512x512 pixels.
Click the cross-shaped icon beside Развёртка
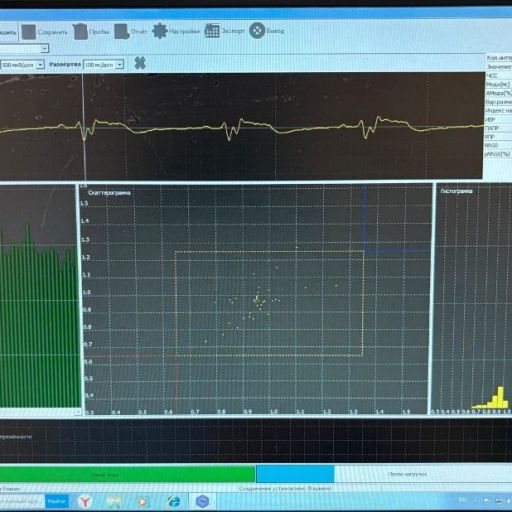pos(140,63)
